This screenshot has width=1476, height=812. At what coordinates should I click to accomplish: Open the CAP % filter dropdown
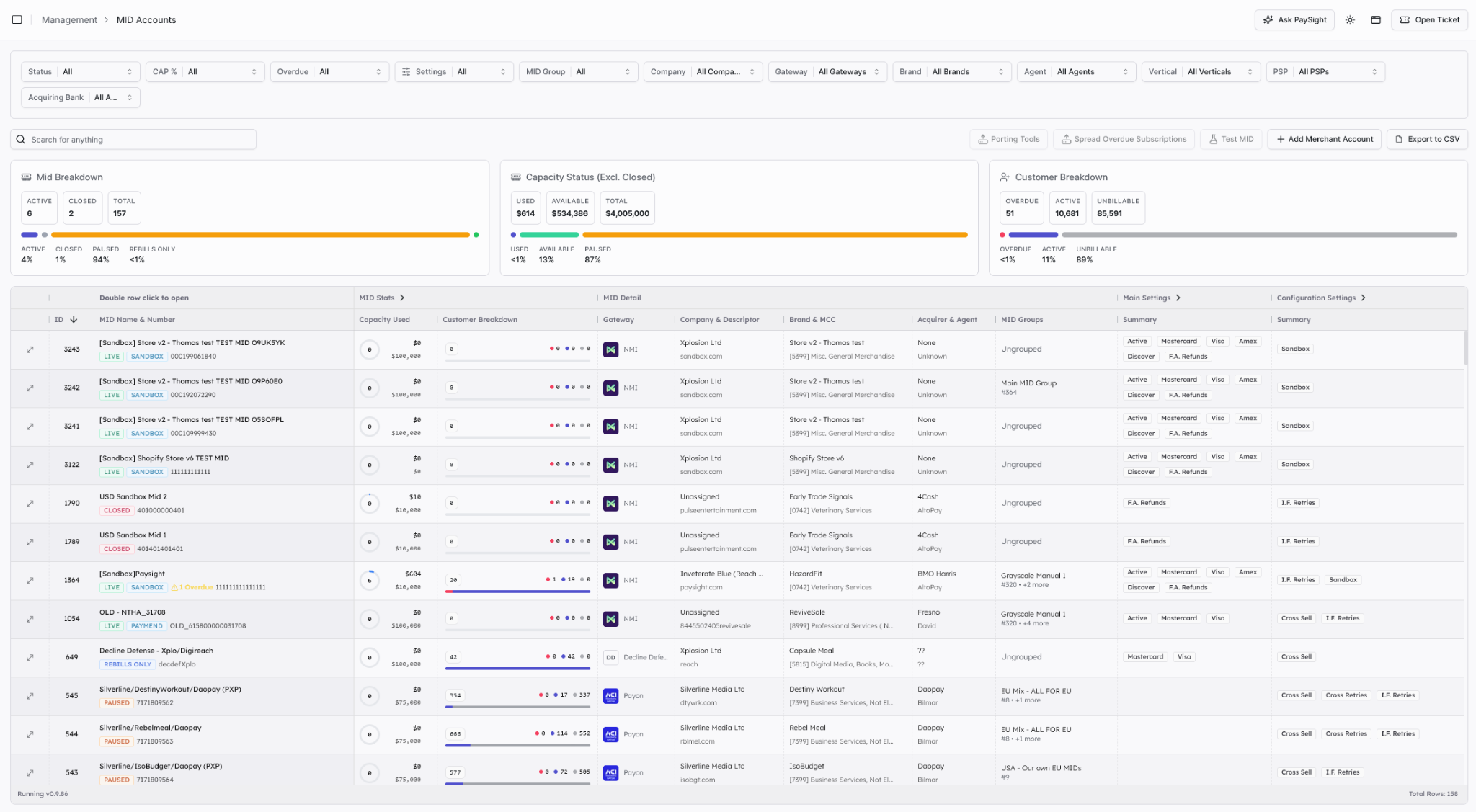[x=205, y=71]
